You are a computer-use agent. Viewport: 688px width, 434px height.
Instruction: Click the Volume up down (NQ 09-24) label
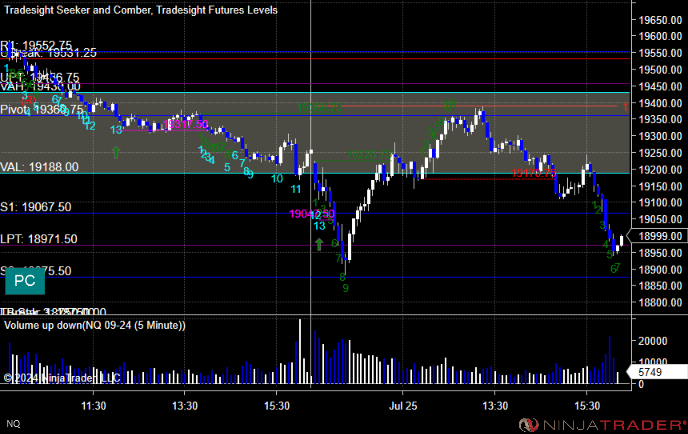[95, 325]
